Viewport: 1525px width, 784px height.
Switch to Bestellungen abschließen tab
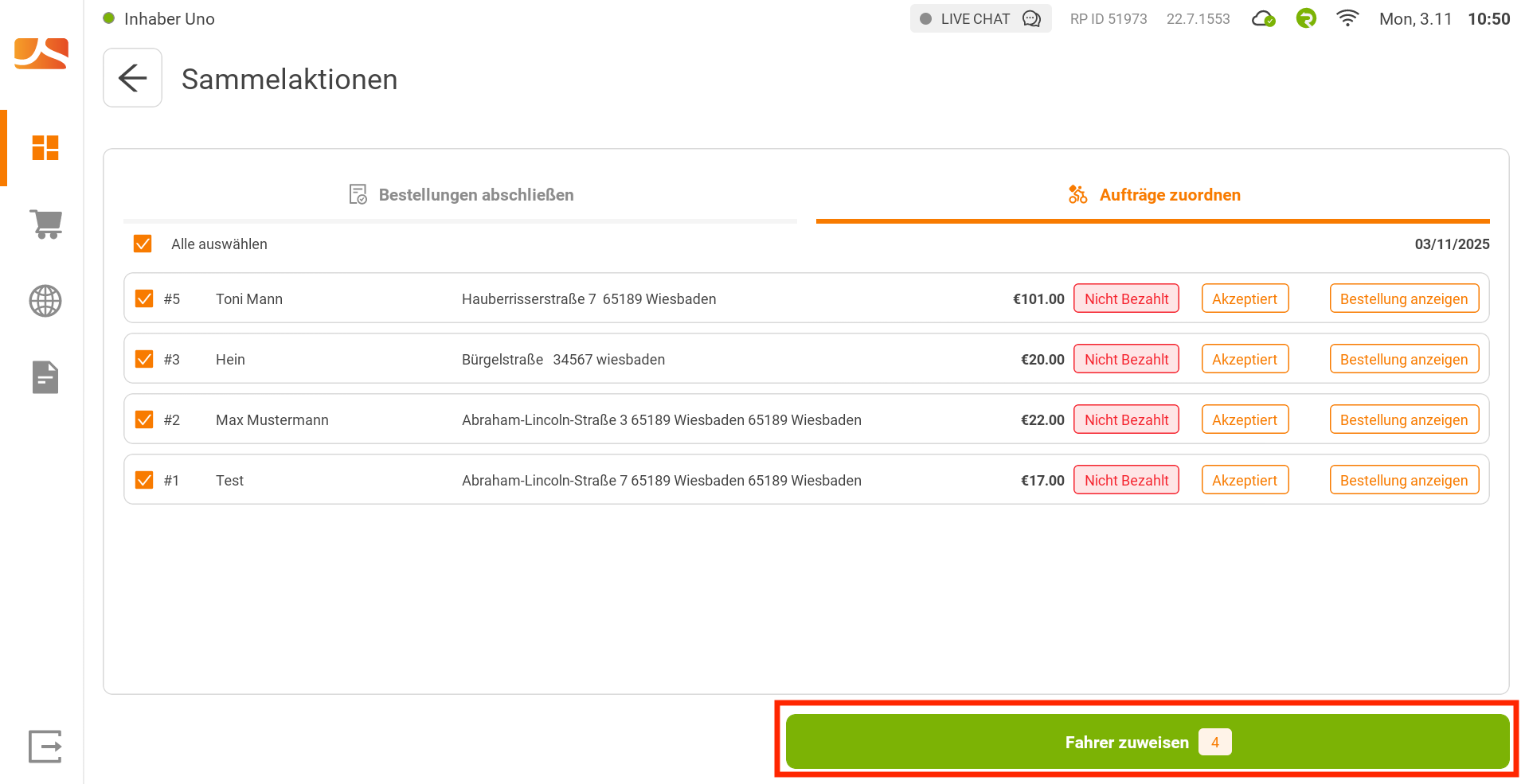[461, 195]
